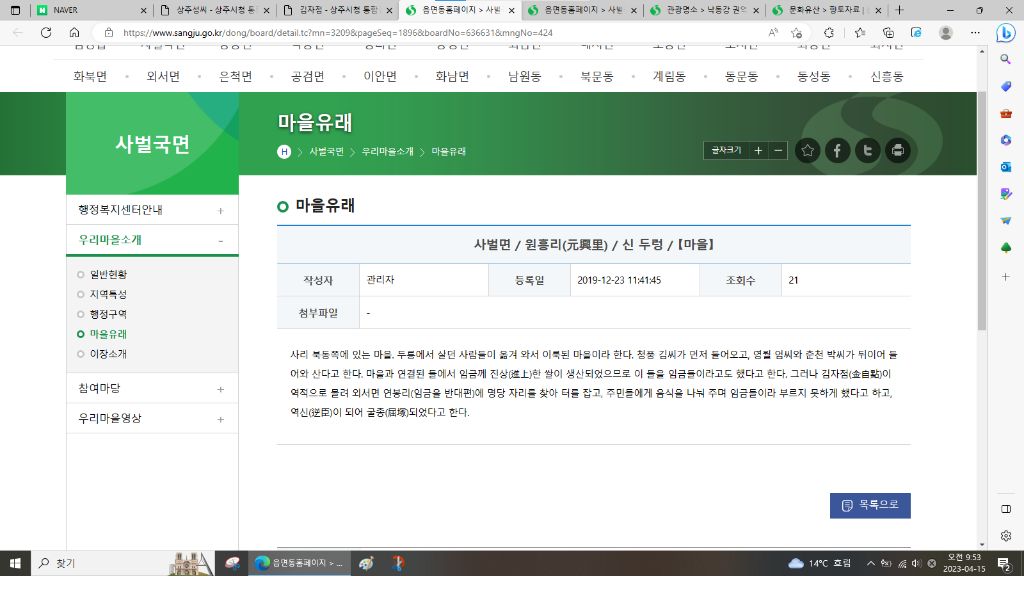1024x603 pixels.
Task: Bookmark page with the star icon
Action: 807,150
